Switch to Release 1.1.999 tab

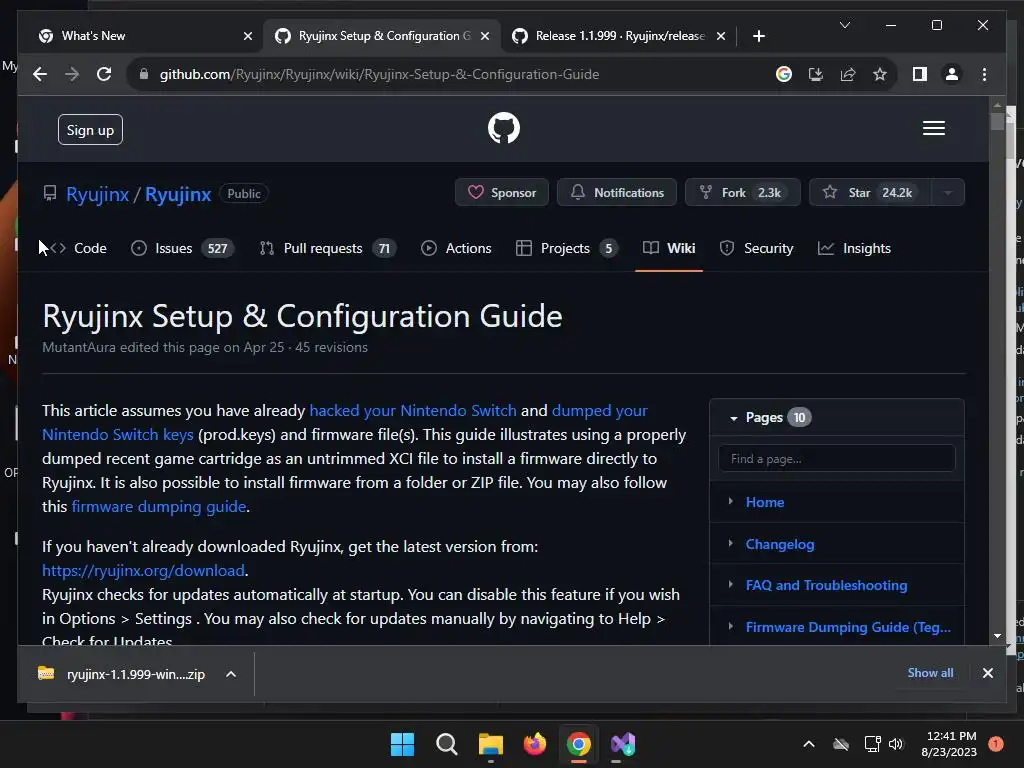[x=619, y=36]
